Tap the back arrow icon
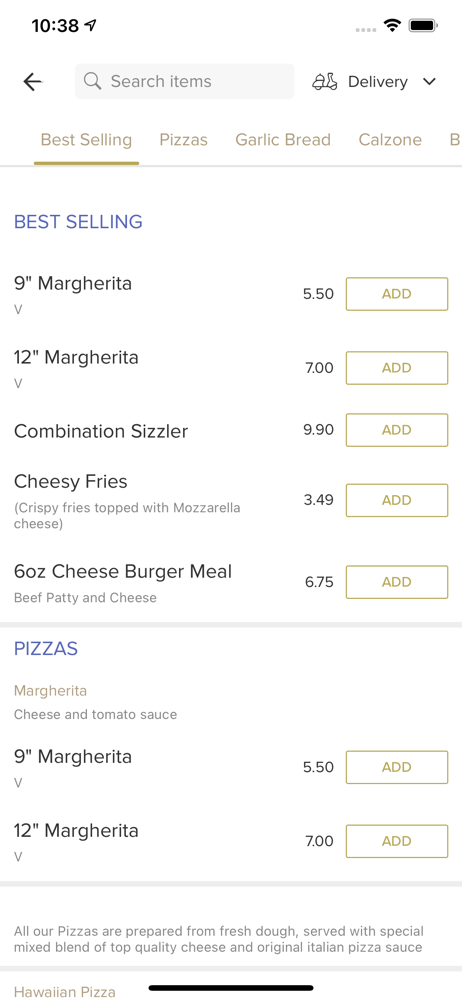462x1000 pixels. [x=33, y=82]
